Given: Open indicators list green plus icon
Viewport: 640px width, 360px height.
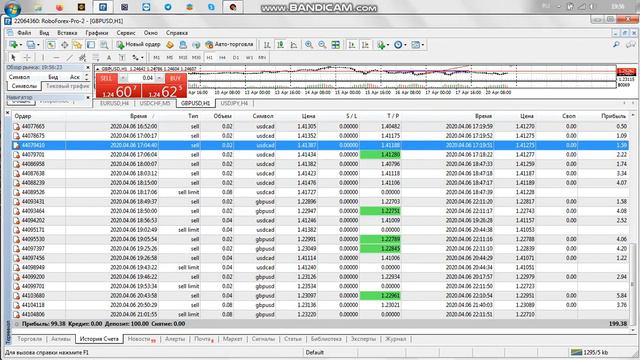Looking at the screenshot, I should [381, 45].
